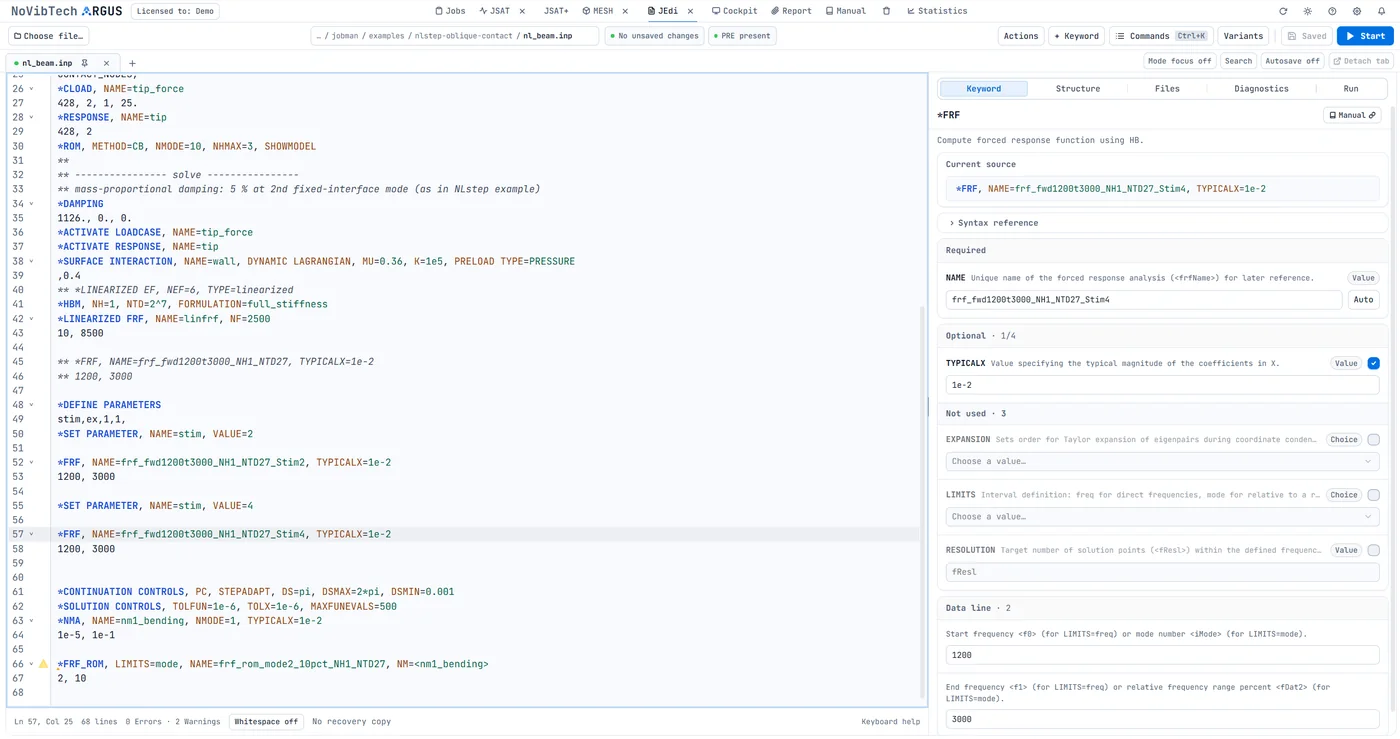Screen dimensions: 1400x739
Task: Click the refresh icon in the top bar
Action: 1283,11
